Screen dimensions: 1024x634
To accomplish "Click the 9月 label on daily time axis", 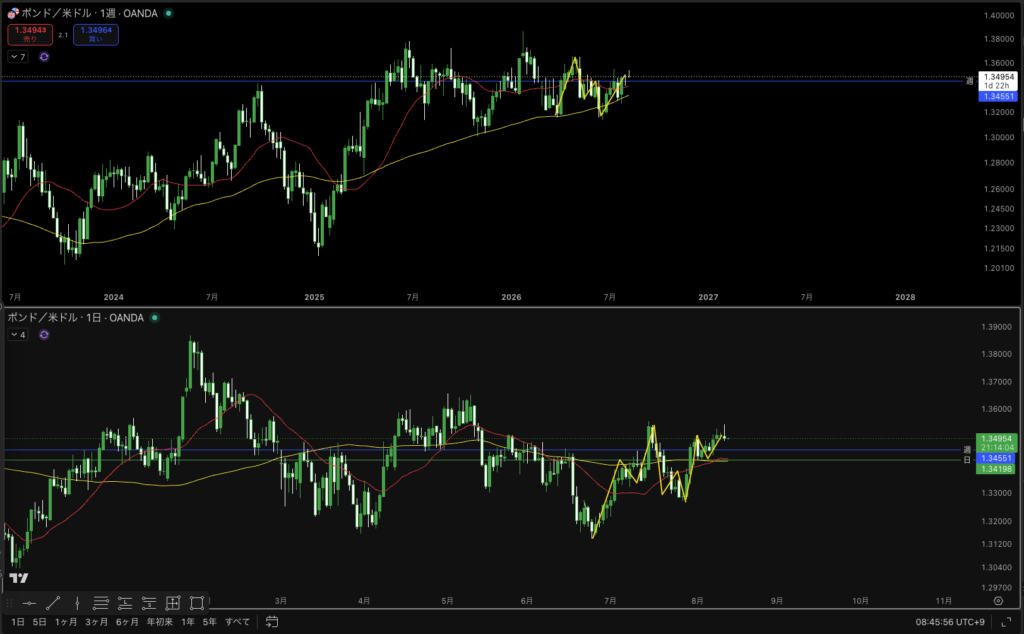I will click(776, 601).
